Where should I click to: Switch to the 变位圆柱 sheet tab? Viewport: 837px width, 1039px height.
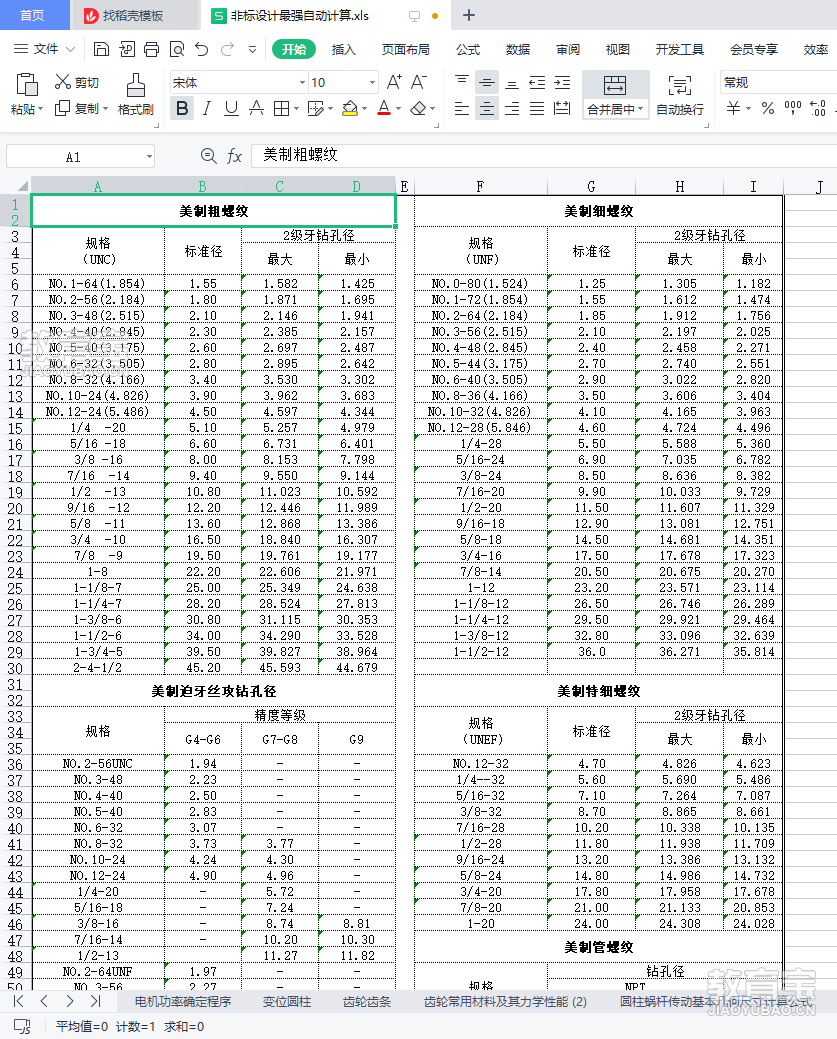[x=287, y=1002]
